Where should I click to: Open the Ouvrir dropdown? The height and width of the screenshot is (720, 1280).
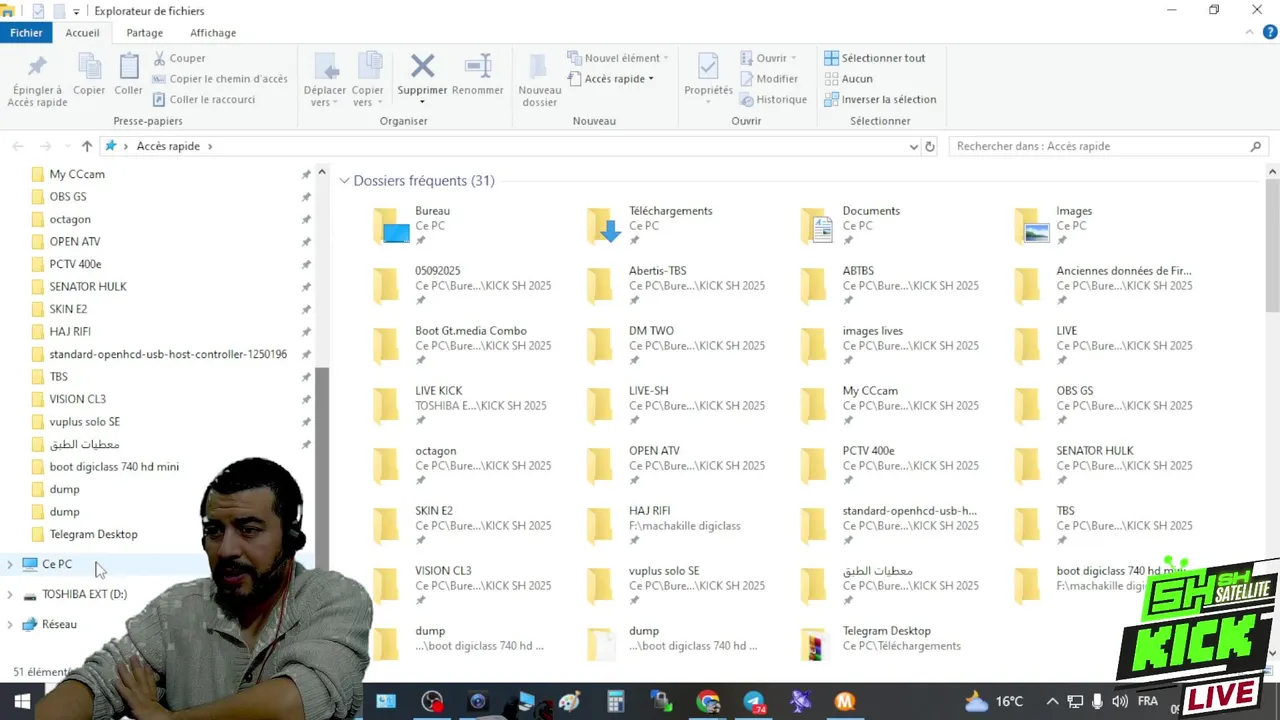(769, 58)
